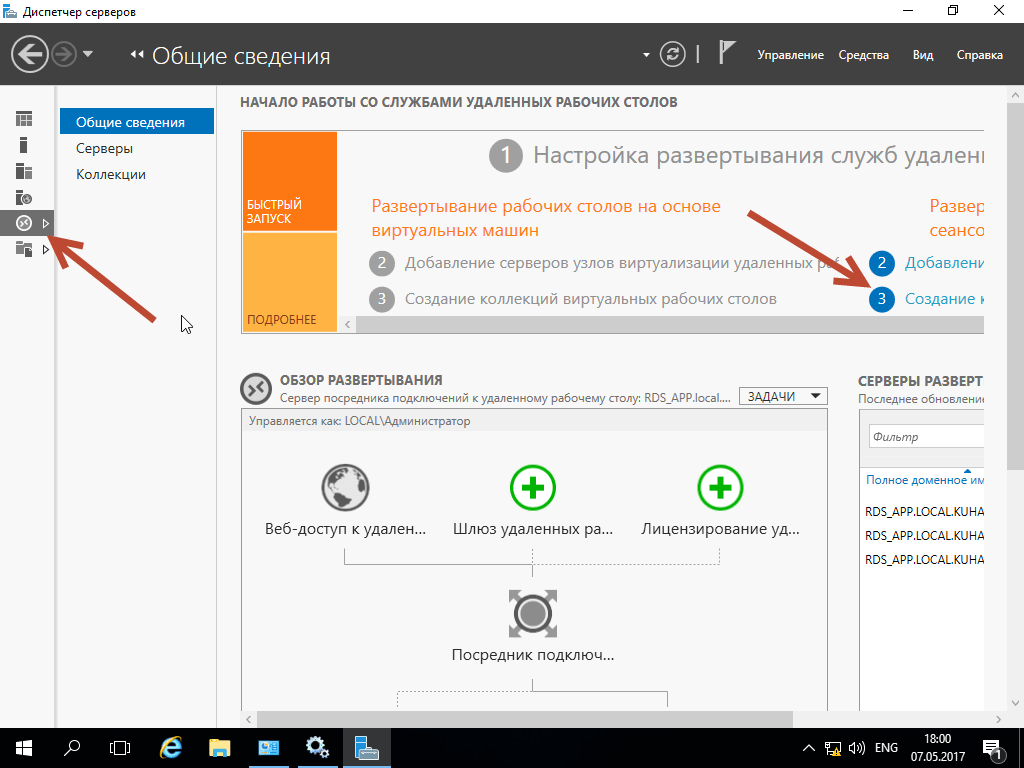Screen dimensions: 1024x768
Task: Click the Фильтр input field
Action: (925, 436)
